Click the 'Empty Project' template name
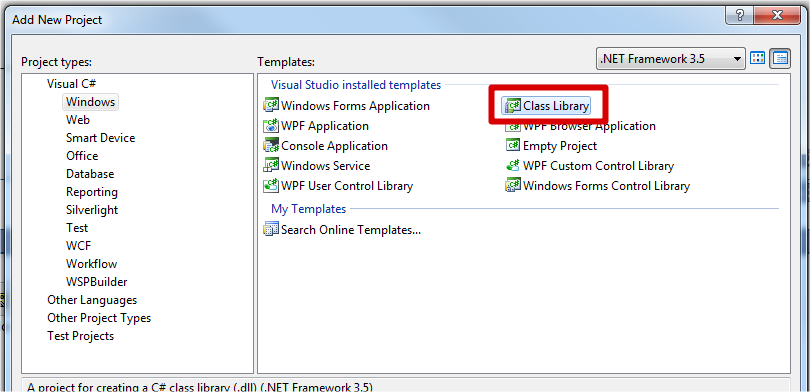Image resolution: width=810 pixels, height=392 pixels. (x=560, y=146)
